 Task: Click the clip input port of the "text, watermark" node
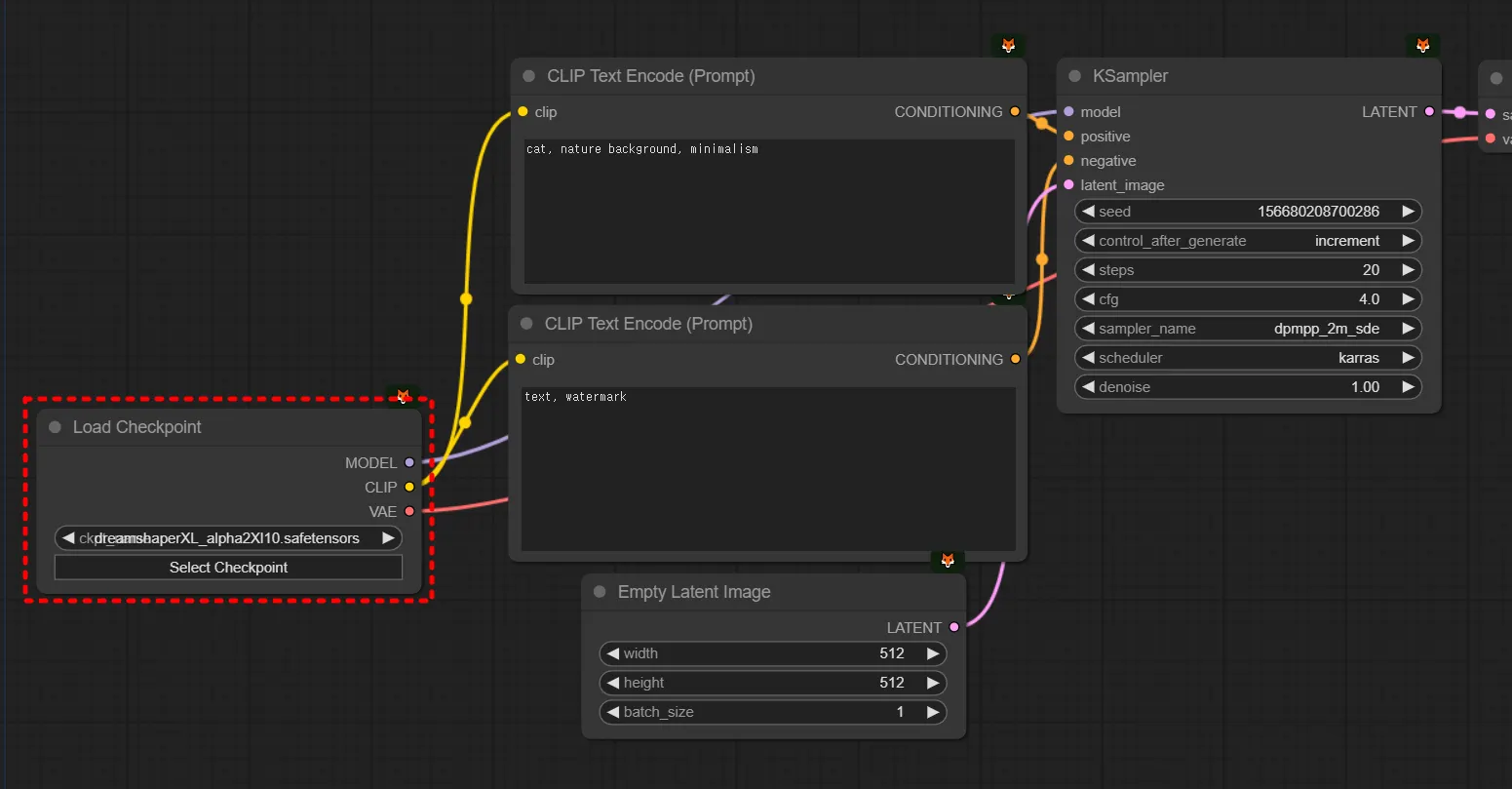(x=522, y=360)
